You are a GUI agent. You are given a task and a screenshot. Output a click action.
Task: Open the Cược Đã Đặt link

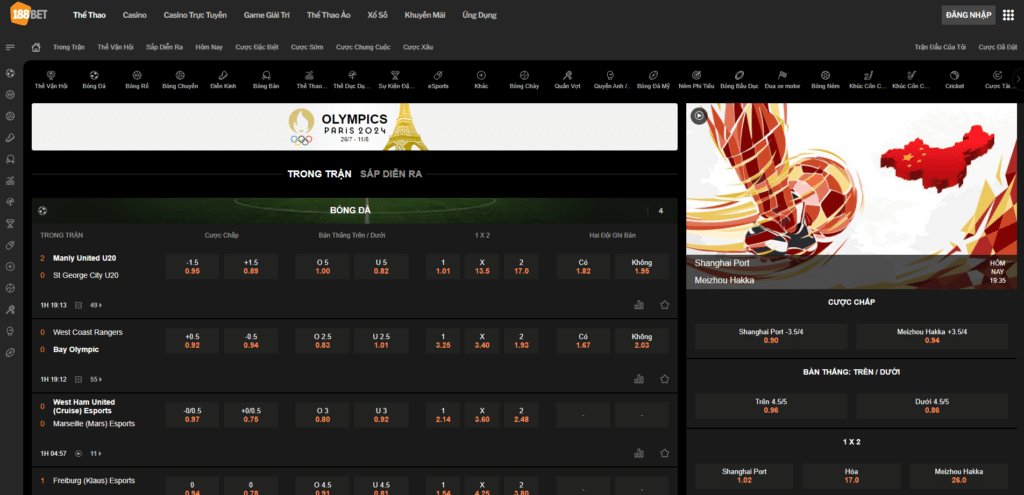(998, 47)
